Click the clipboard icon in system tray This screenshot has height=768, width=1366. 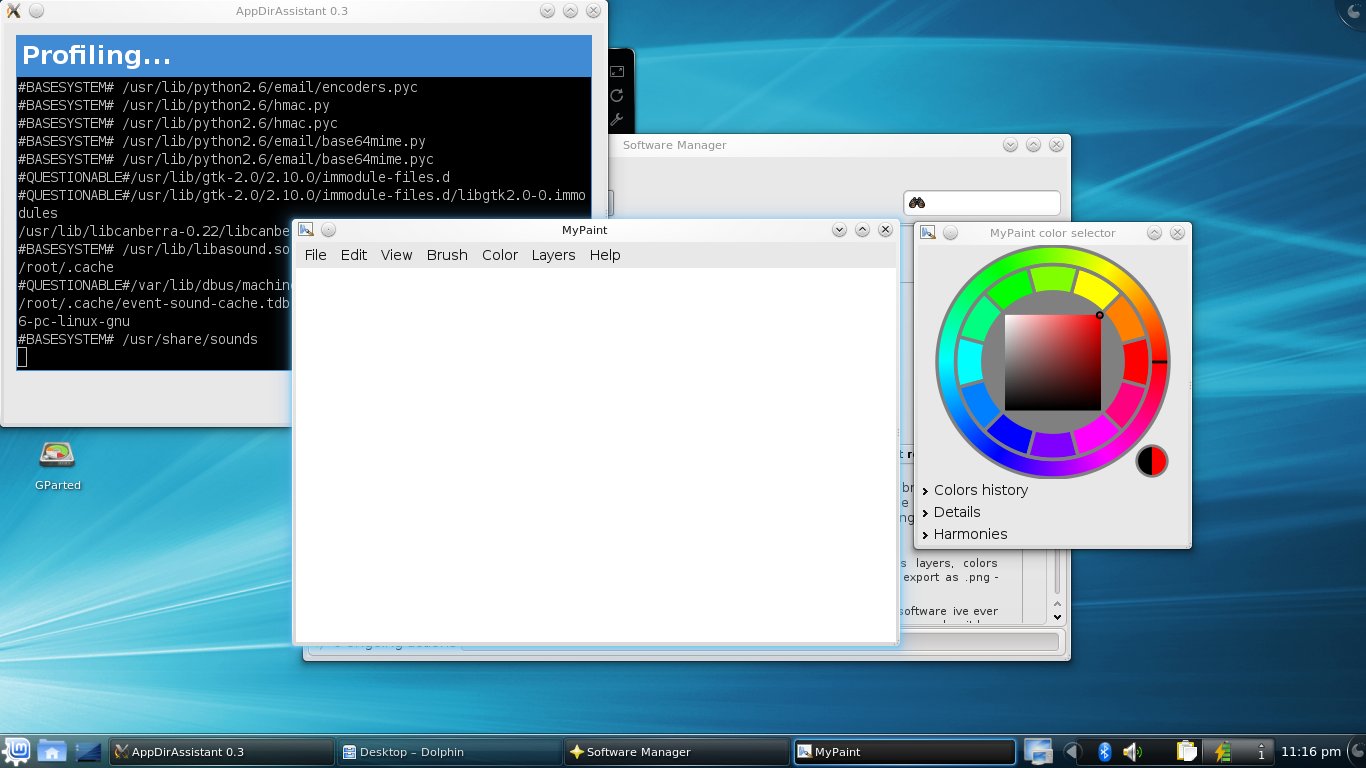[1187, 751]
